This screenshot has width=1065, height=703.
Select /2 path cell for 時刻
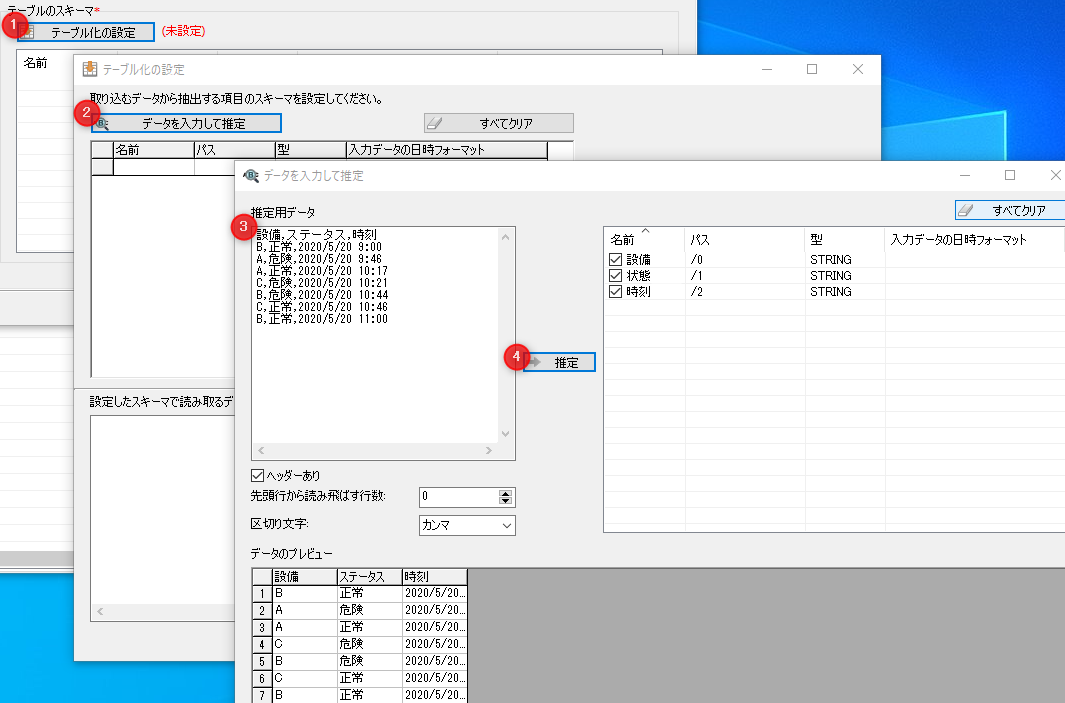[744, 291]
